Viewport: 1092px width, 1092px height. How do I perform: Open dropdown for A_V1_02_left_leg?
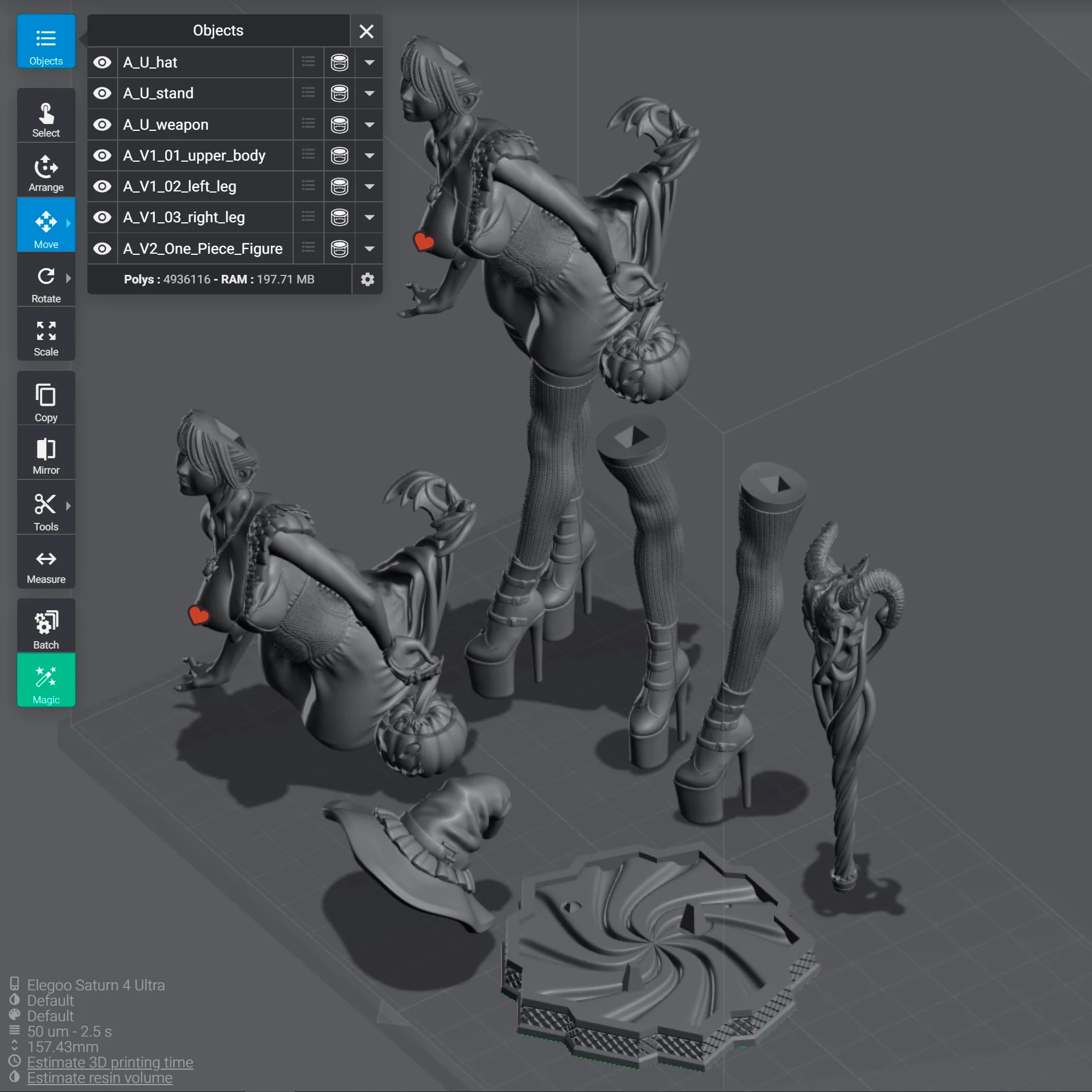point(369,186)
